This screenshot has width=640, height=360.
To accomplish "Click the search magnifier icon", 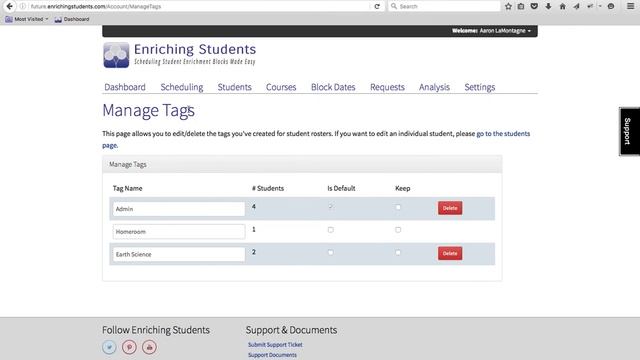I will coord(394,6).
